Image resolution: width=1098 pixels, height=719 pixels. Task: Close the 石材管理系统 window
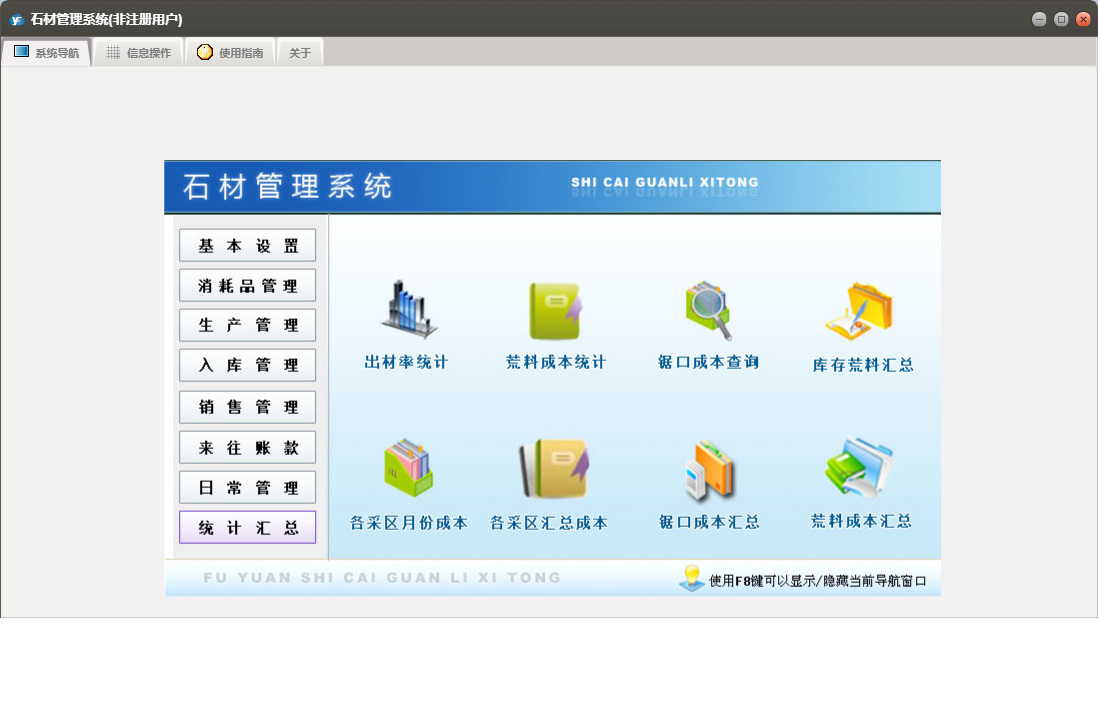pyautogui.click(x=1083, y=19)
